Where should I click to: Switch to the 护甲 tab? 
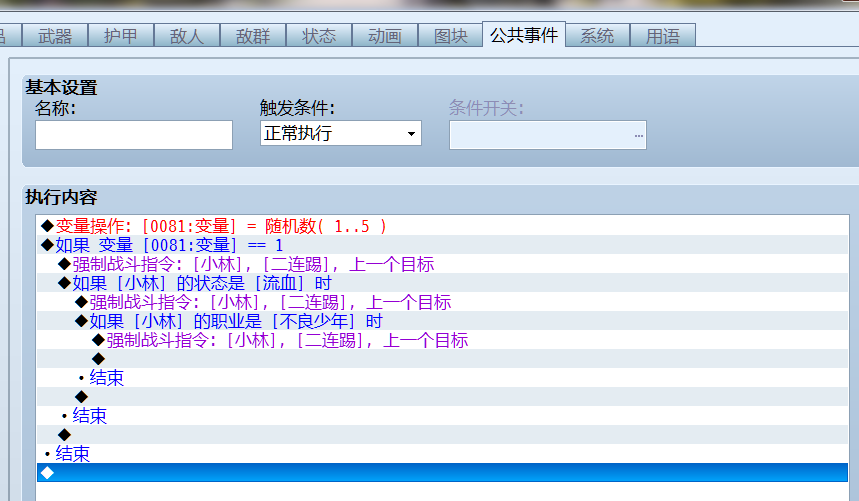121,36
